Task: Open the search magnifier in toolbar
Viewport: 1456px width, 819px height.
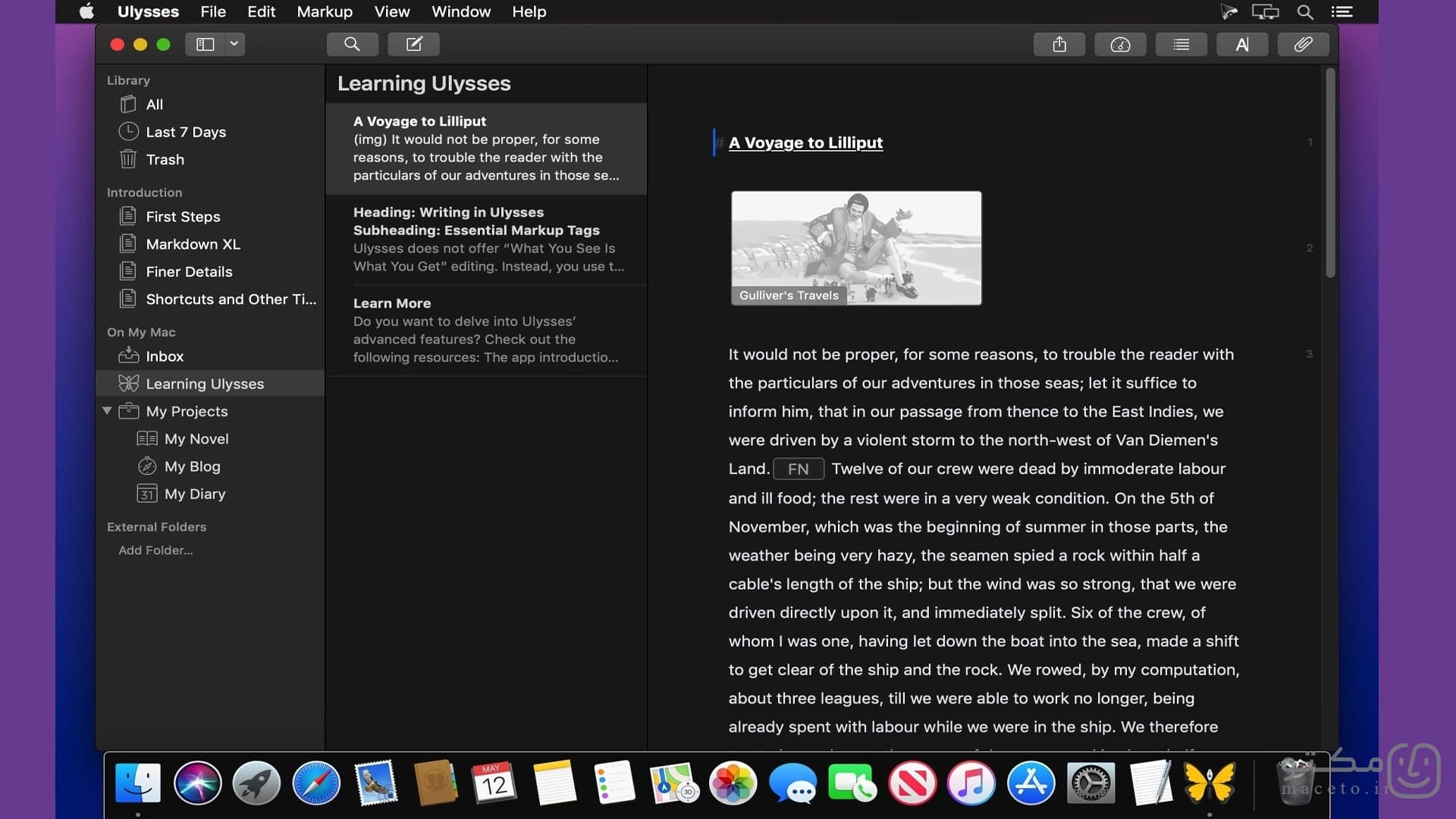Action: tap(352, 44)
